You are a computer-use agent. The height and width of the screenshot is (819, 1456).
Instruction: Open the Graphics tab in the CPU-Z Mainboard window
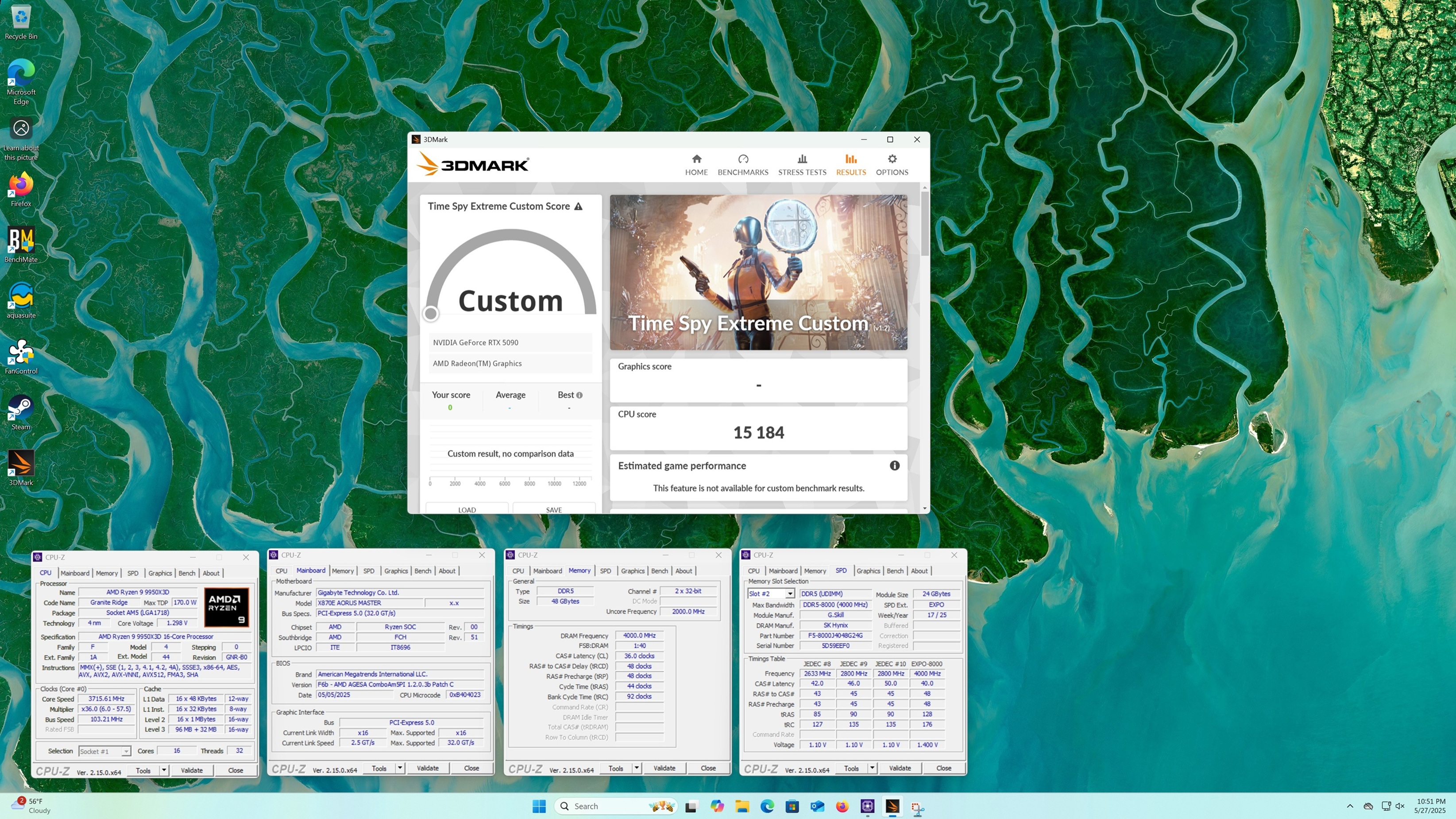click(396, 571)
